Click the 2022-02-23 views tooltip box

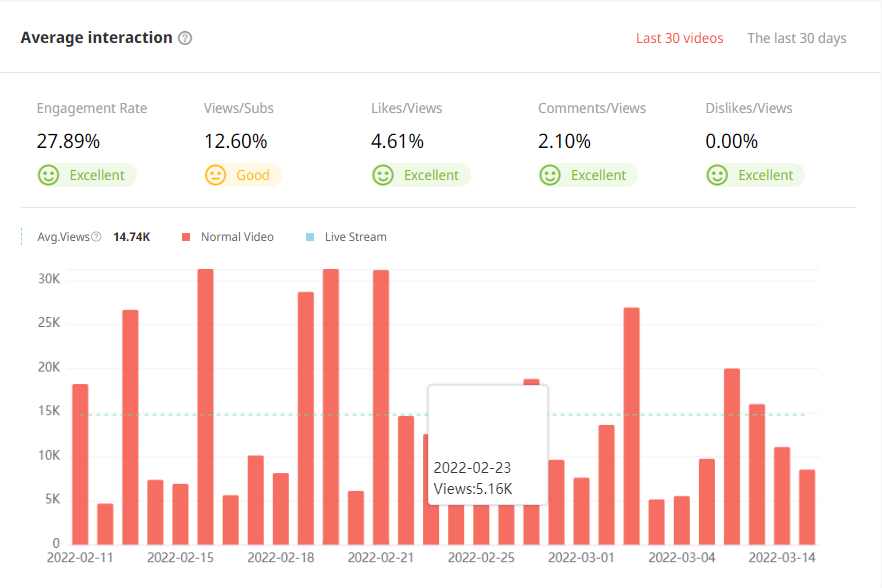pyautogui.click(x=488, y=445)
